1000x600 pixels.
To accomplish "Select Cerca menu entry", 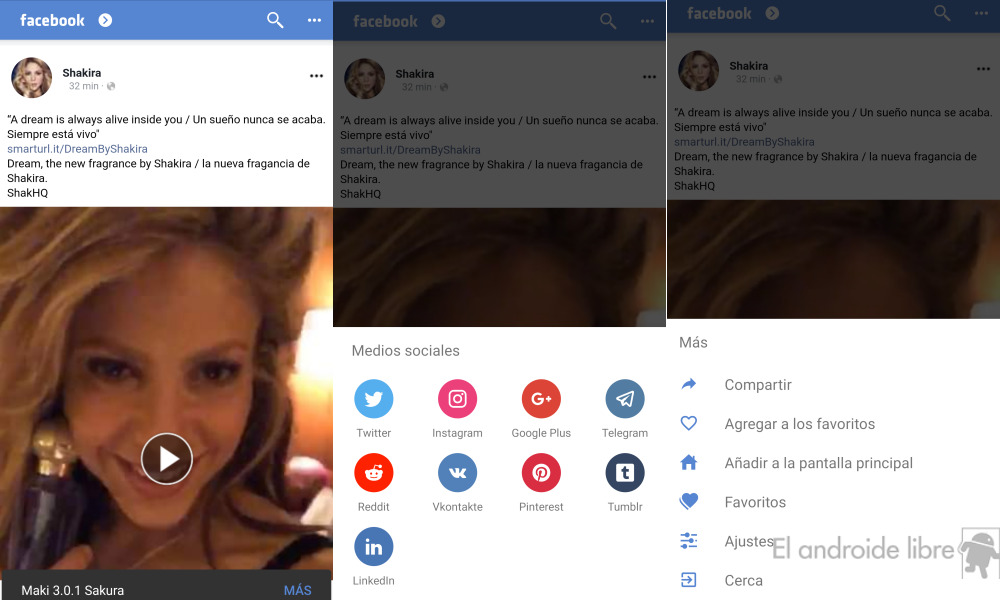I will click(744, 581).
